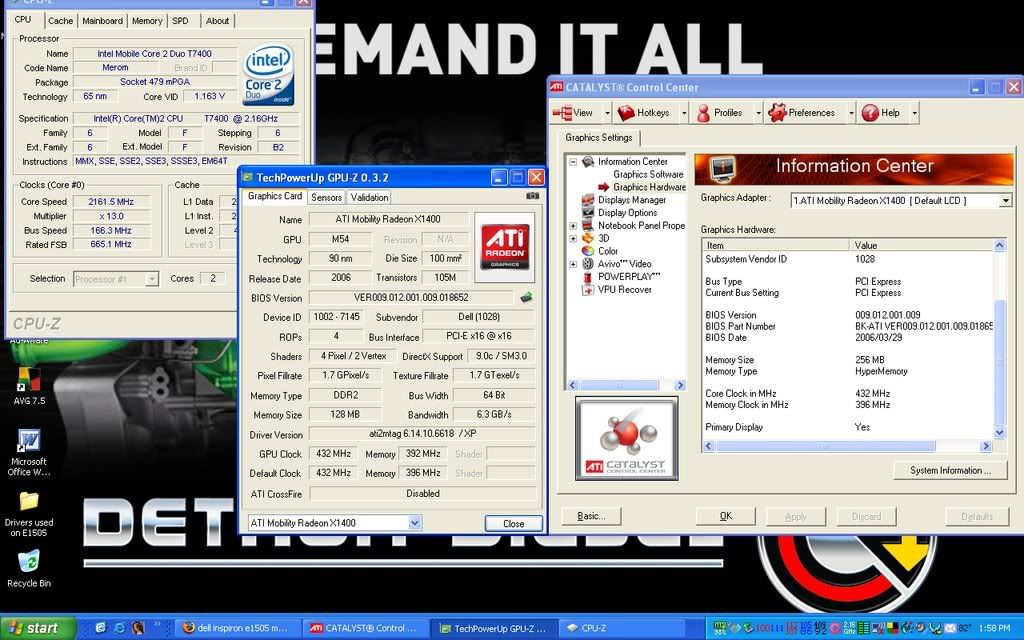The width and height of the screenshot is (1024, 640).
Task: Click the Hotkeys toolbar button
Action: 645,113
